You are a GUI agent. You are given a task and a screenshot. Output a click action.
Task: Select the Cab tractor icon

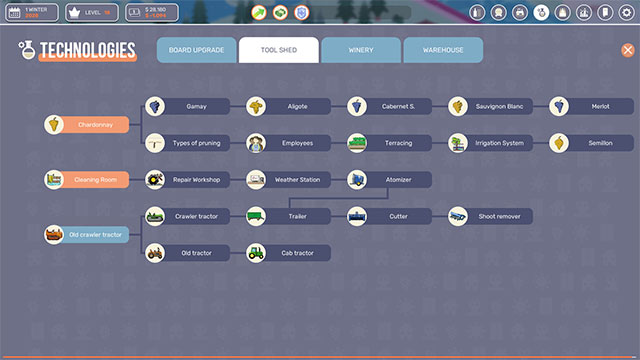[x=256, y=253]
